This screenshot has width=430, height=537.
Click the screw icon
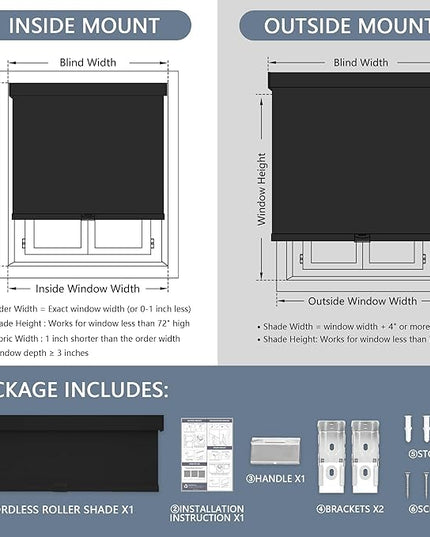coord(407,485)
